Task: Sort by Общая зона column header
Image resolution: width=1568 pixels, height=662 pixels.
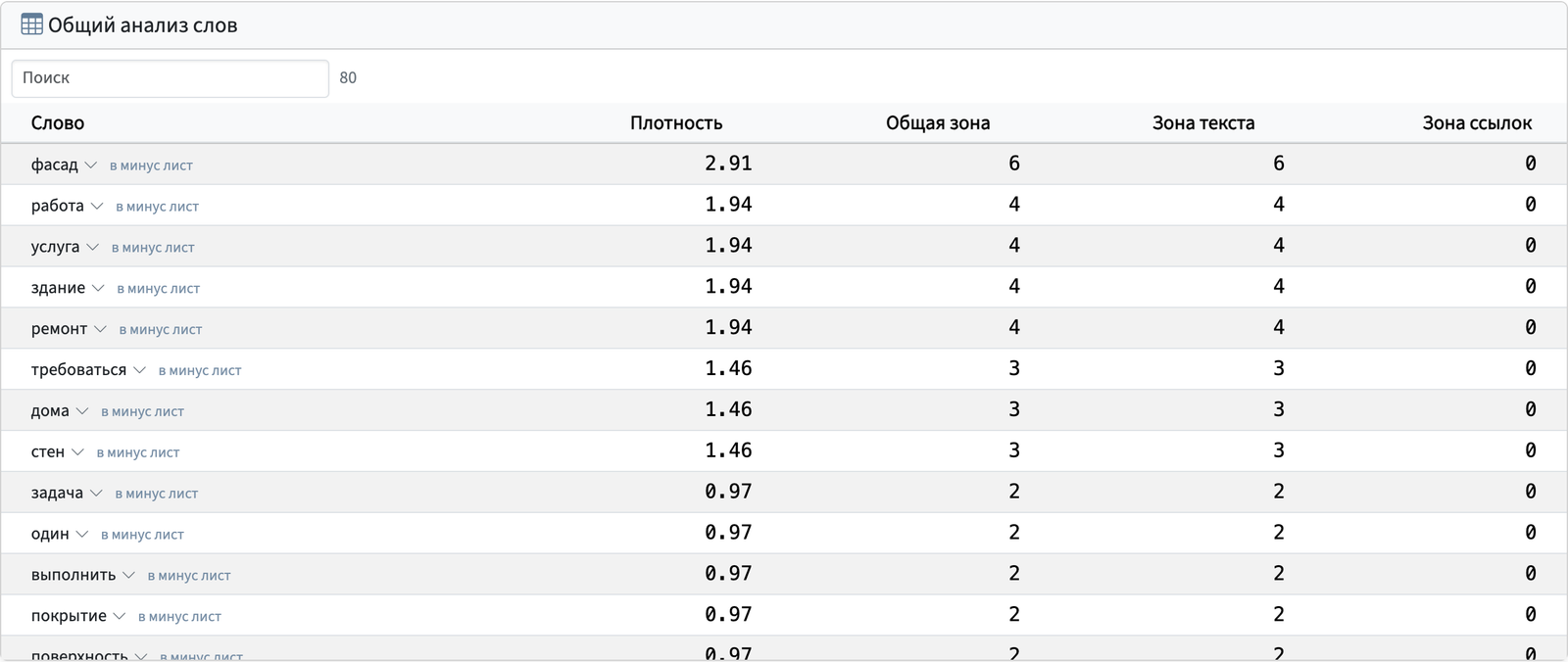Action: (x=938, y=123)
